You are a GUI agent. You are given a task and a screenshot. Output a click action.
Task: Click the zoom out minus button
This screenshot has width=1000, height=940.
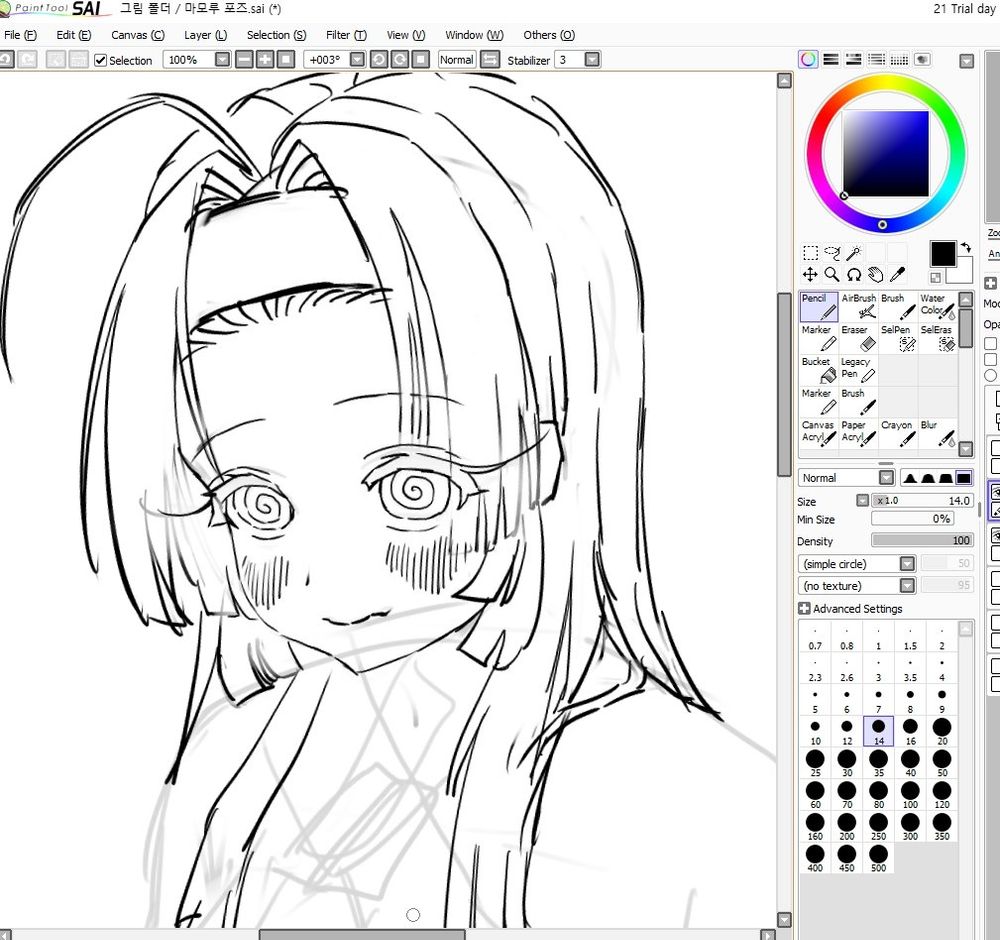point(244,60)
